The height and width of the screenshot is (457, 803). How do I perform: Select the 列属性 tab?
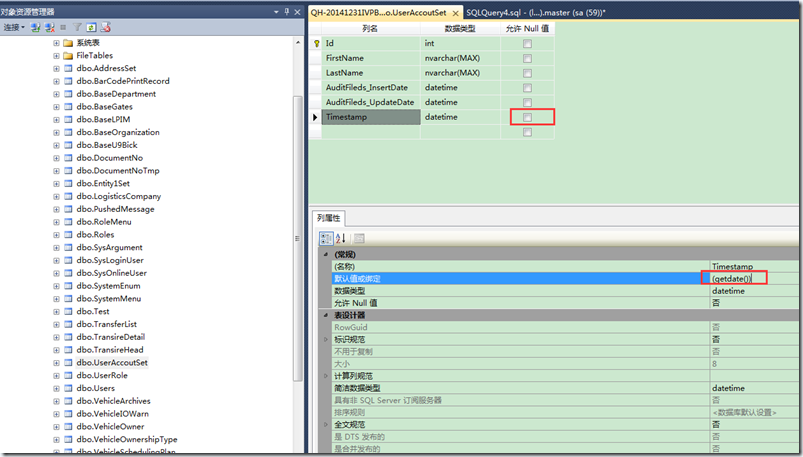point(328,218)
